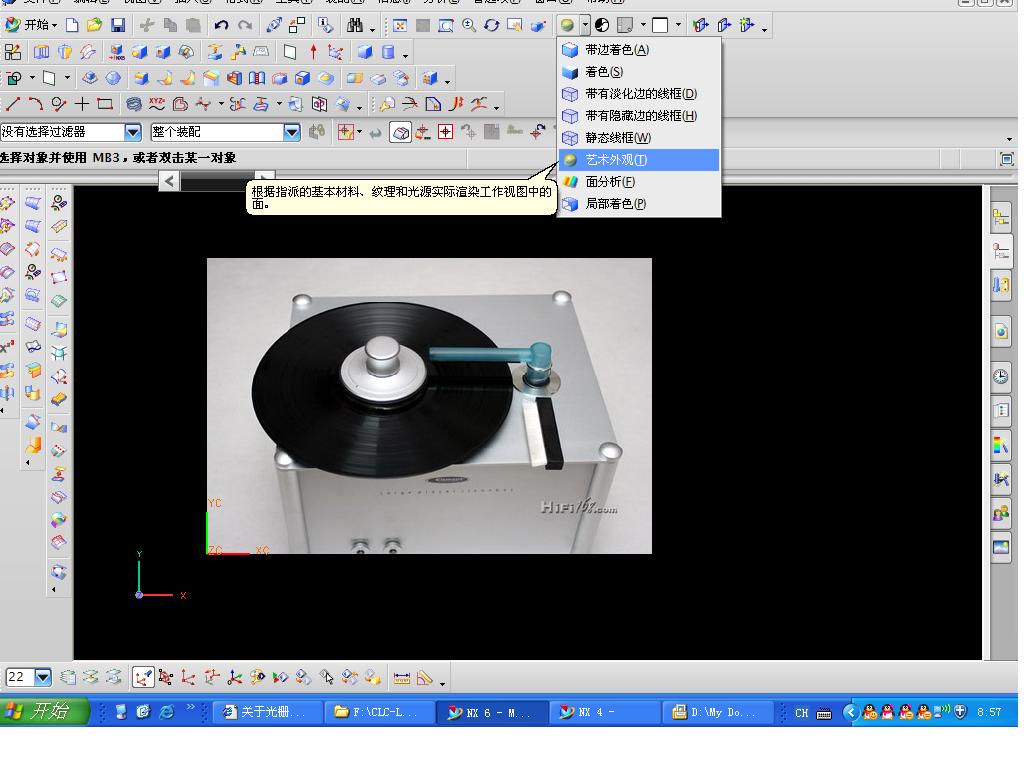Expand the background color dropdown arrow
Image resolution: width=1024 pixels, height=768 pixels.
678,25
